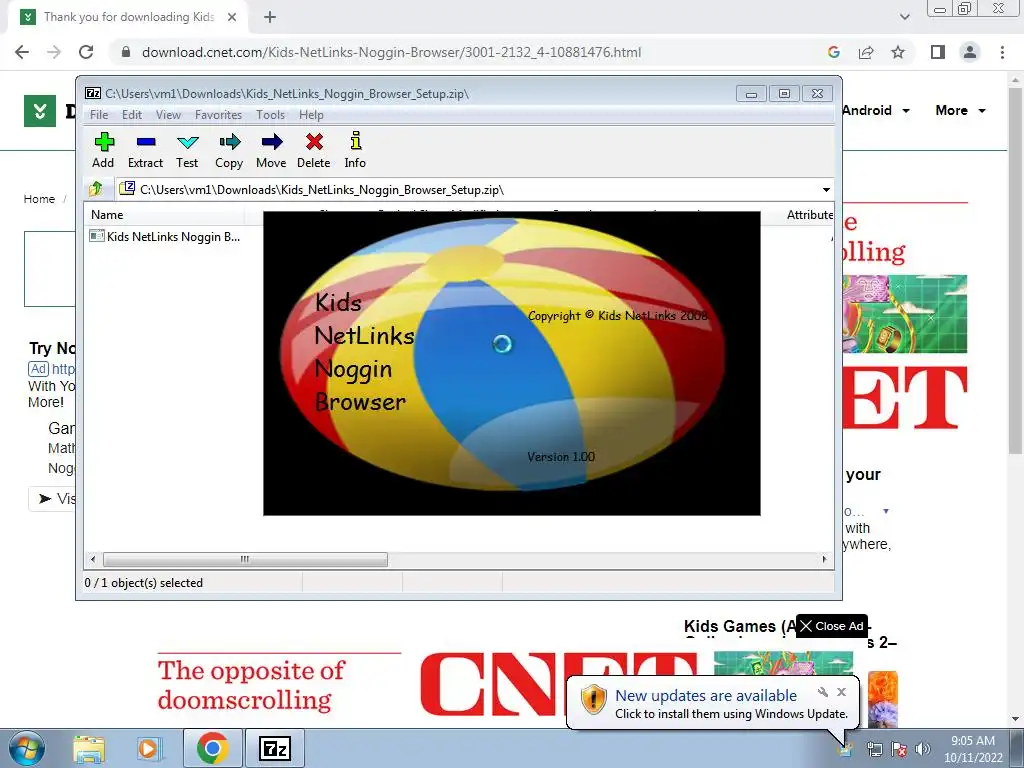
Task: Click the Kids NetLinks splash screen image
Action: pyautogui.click(x=512, y=363)
